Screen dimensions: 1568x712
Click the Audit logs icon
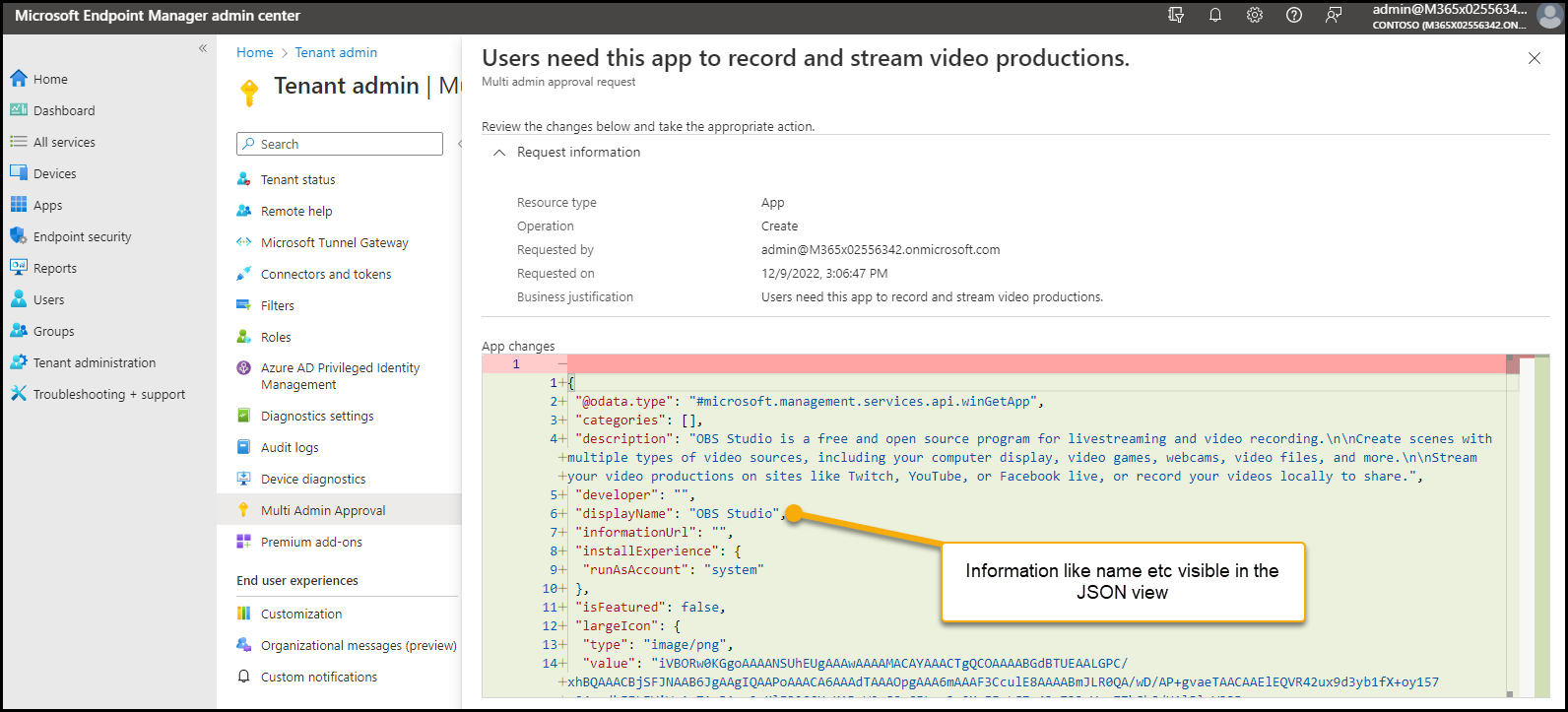244,447
